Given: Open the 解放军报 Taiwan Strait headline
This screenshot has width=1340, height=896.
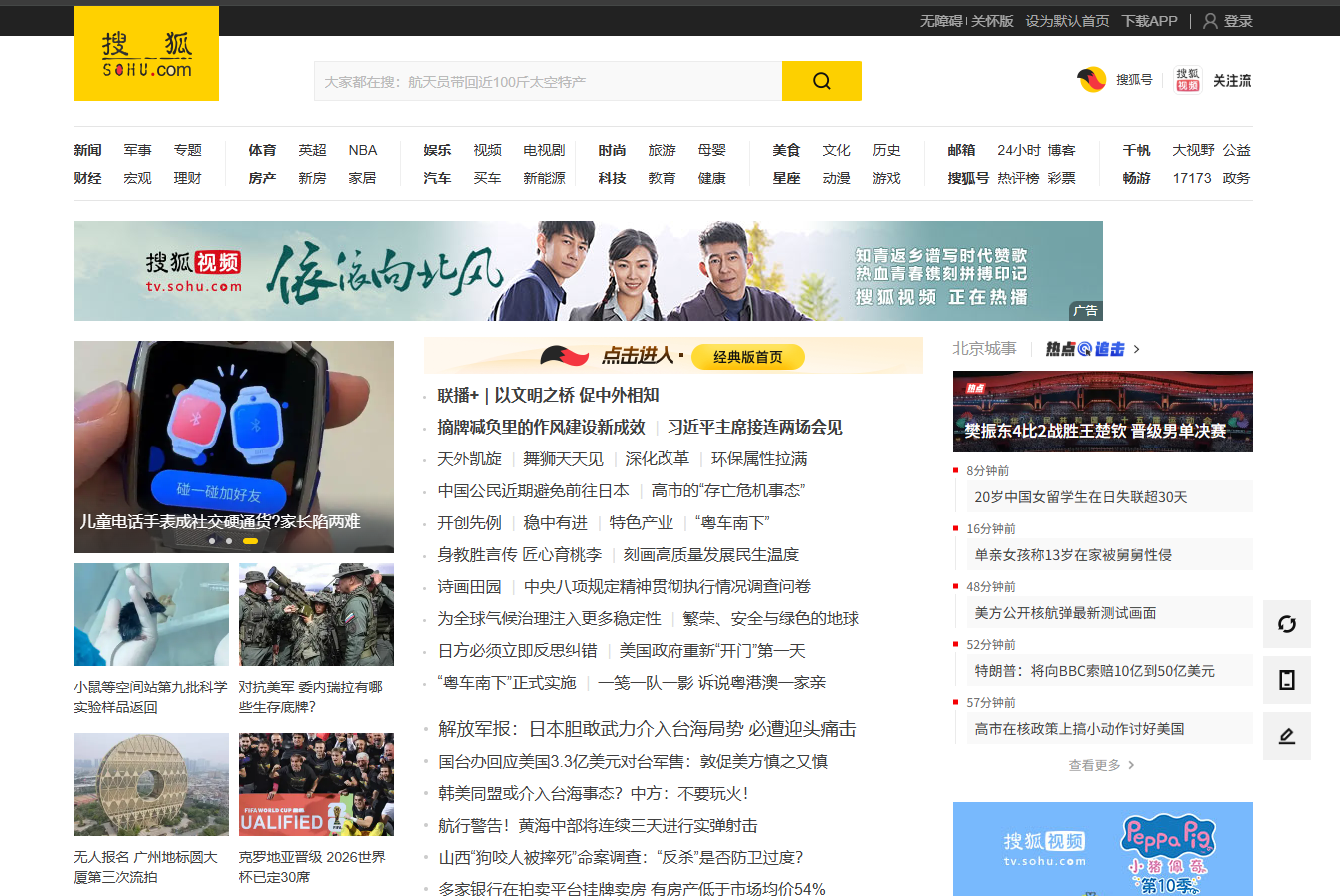Looking at the screenshot, I should pos(648,729).
